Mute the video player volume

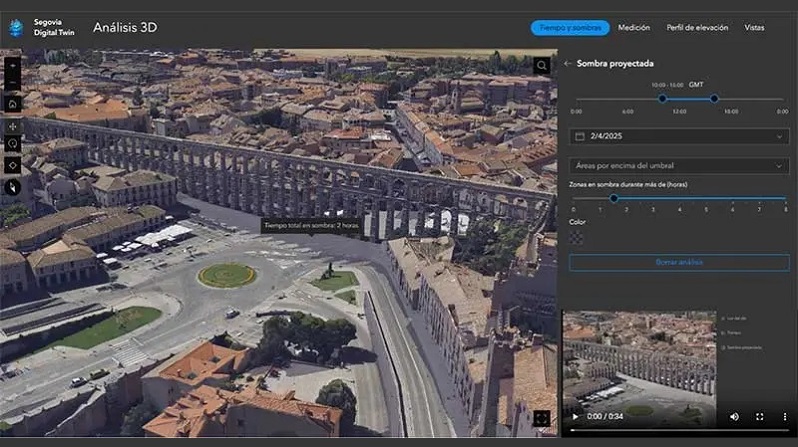pos(734,416)
